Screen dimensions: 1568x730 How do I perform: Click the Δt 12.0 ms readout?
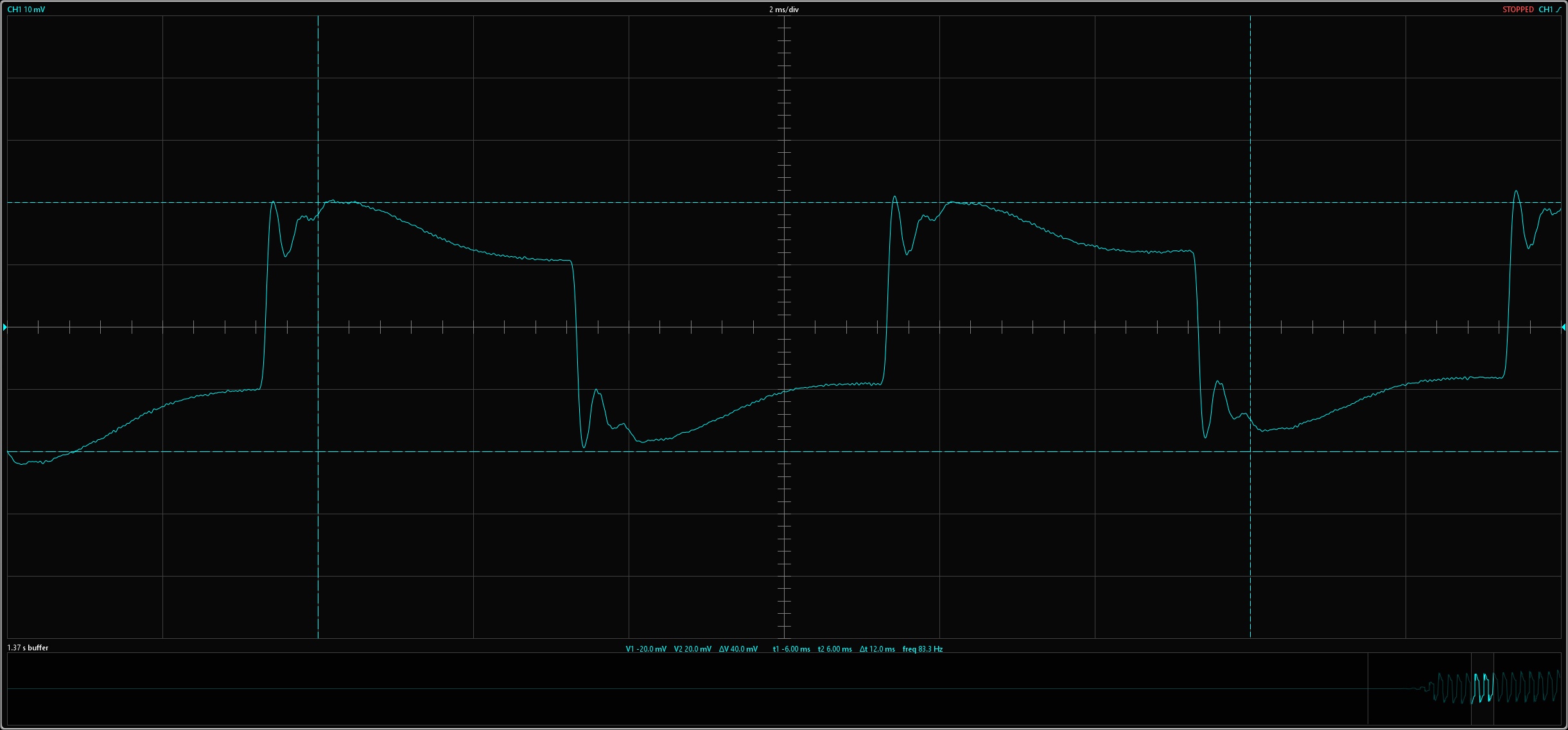(877, 649)
